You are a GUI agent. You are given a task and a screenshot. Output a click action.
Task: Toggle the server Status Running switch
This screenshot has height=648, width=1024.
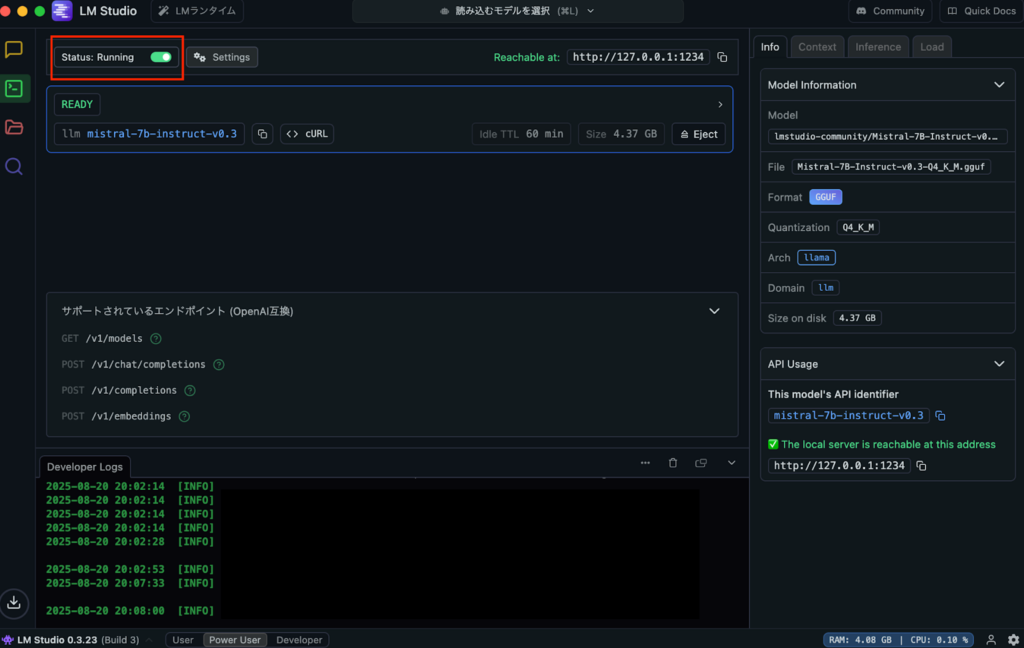[x=160, y=57]
